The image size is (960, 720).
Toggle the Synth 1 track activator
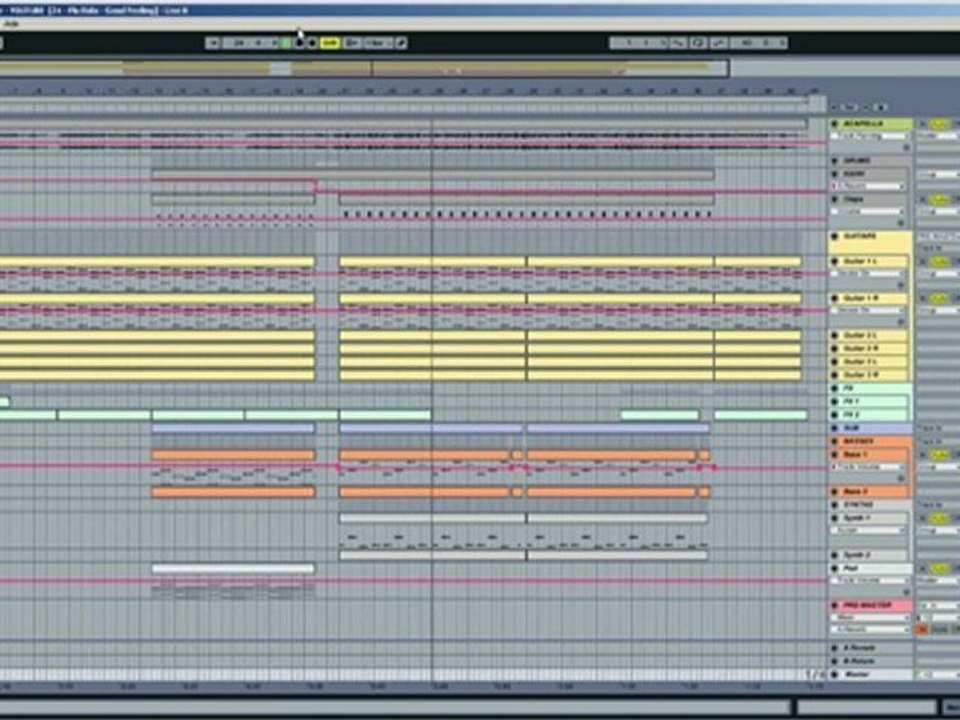pyautogui.click(x=940, y=519)
